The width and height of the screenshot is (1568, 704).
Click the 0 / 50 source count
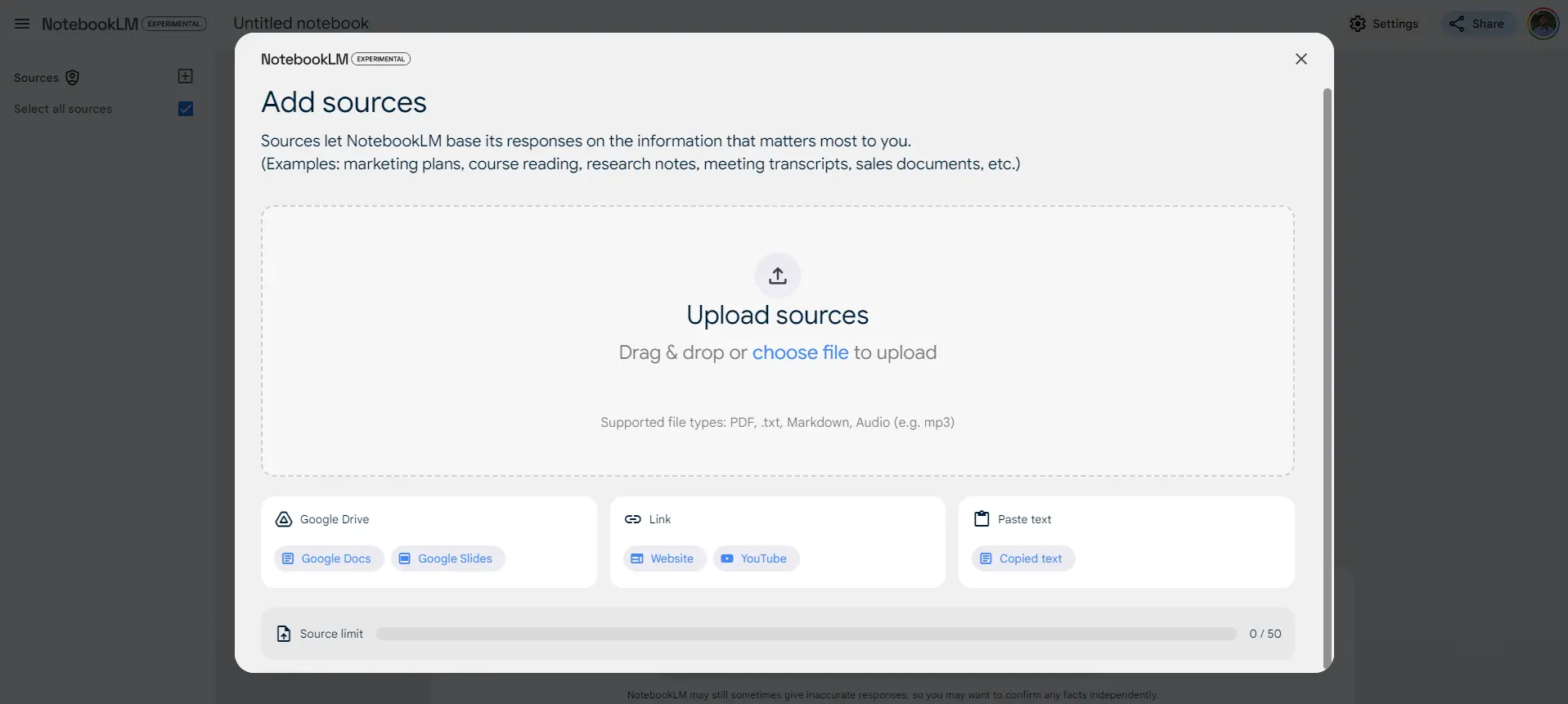(1265, 634)
